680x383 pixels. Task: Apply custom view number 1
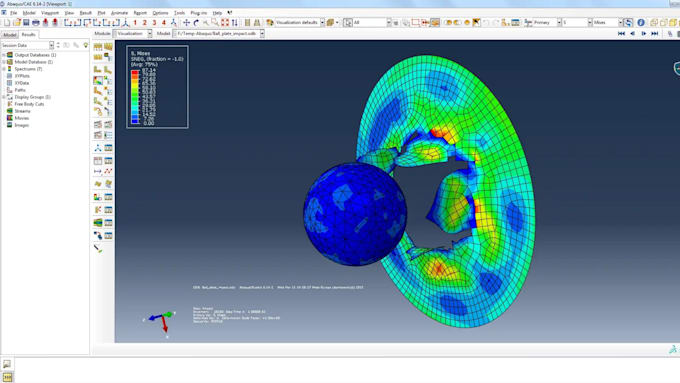coord(135,23)
